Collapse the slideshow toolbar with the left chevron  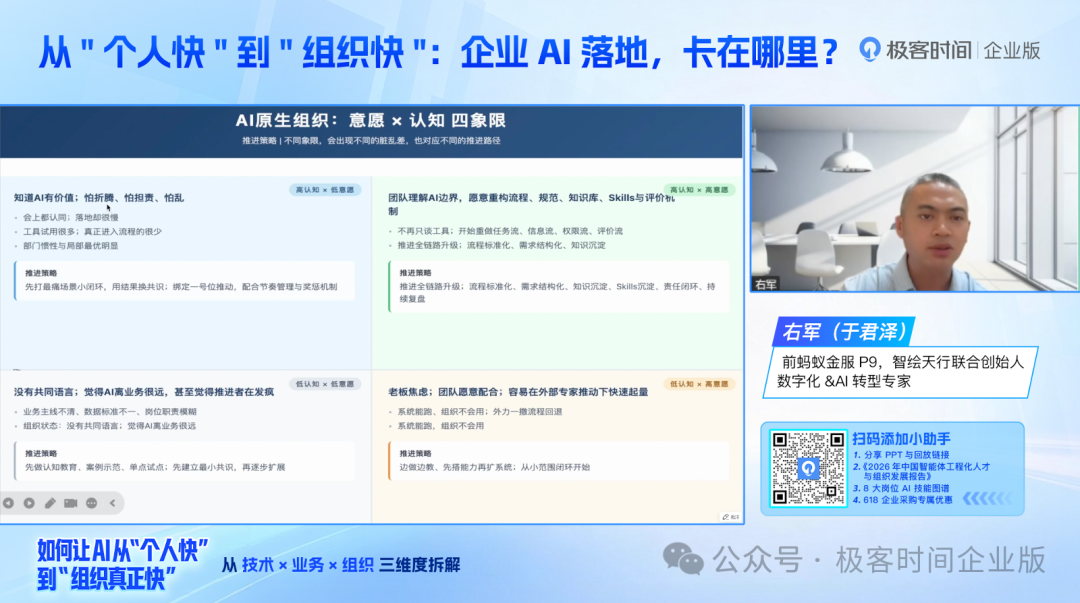(x=113, y=503)
